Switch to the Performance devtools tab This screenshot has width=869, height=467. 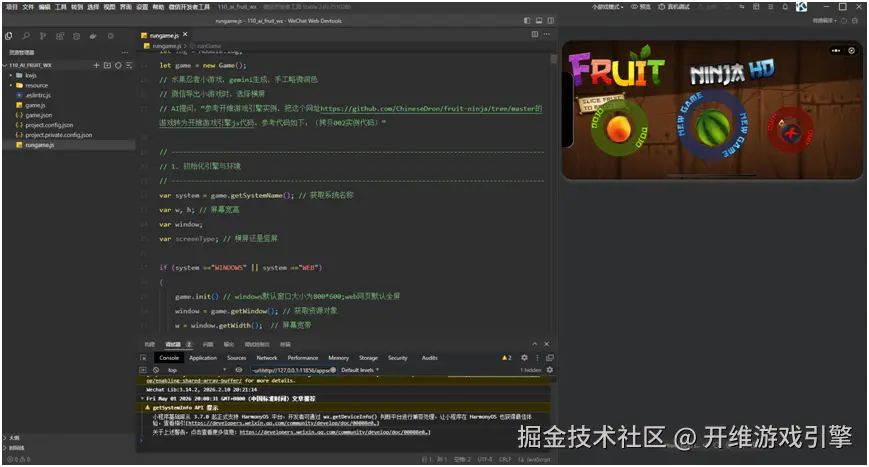tap(303, 358)
